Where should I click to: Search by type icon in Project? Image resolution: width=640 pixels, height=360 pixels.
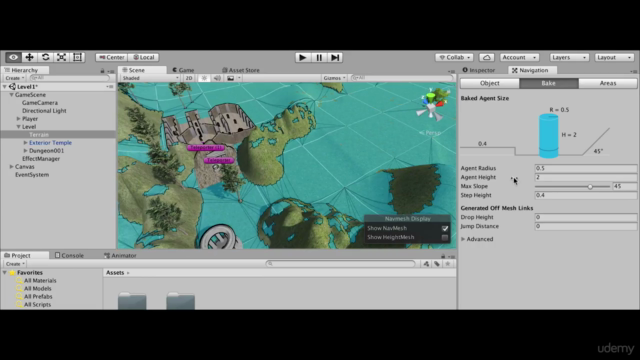426,264
